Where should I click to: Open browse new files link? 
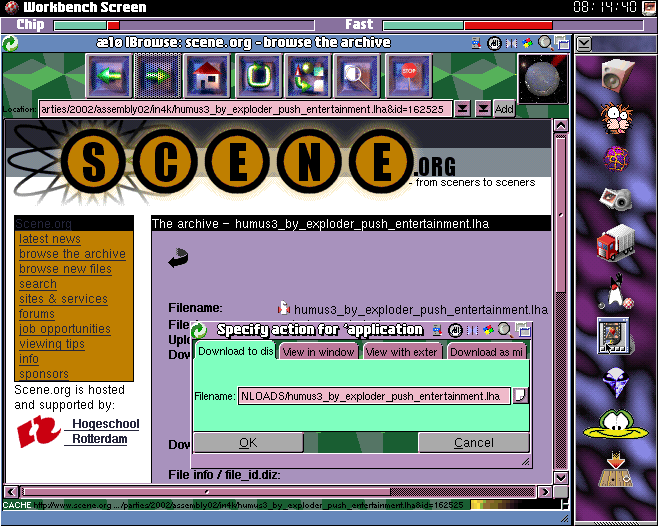[x=65, y=269]
